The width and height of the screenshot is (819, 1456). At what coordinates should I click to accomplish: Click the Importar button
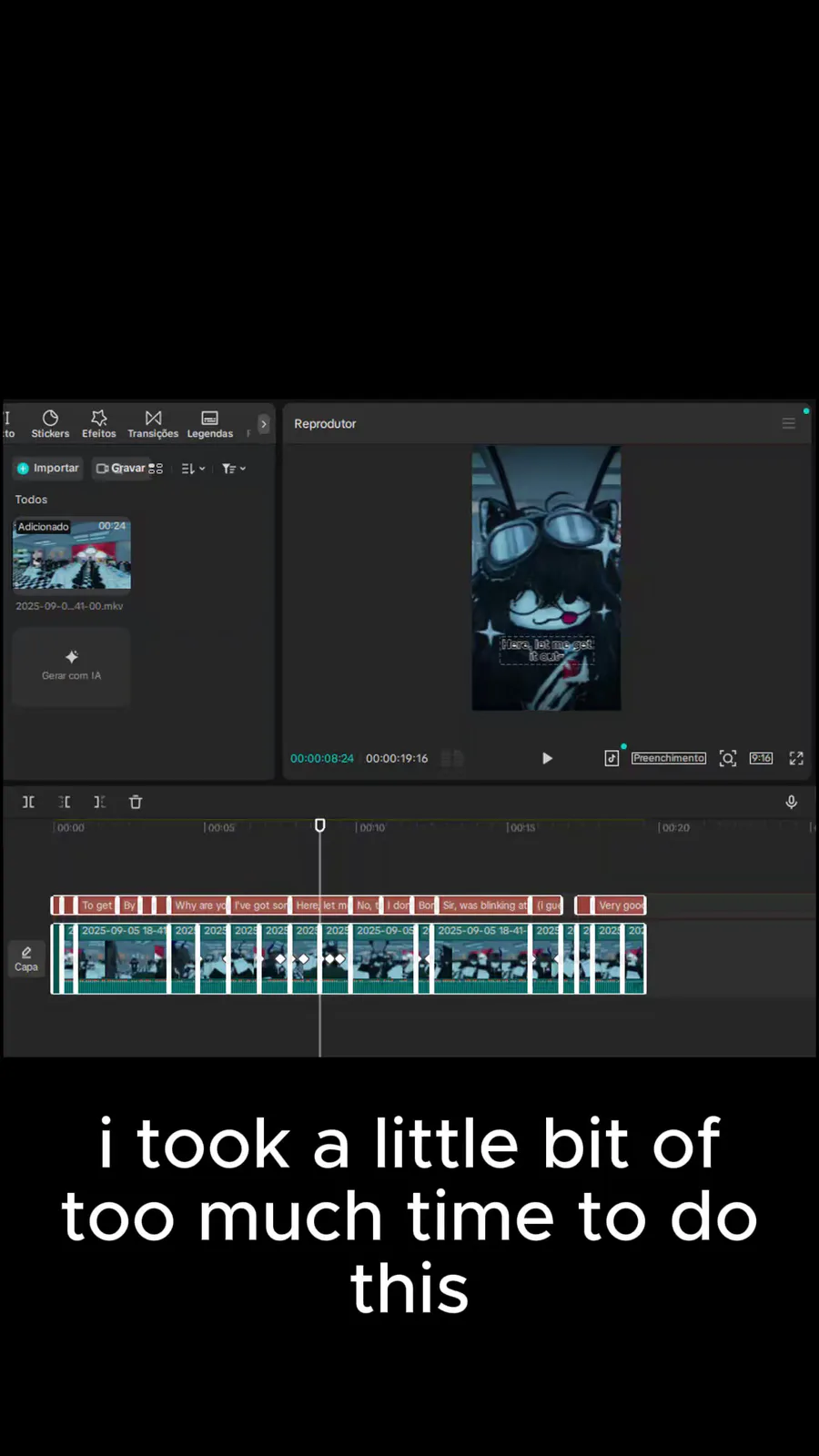48,468
